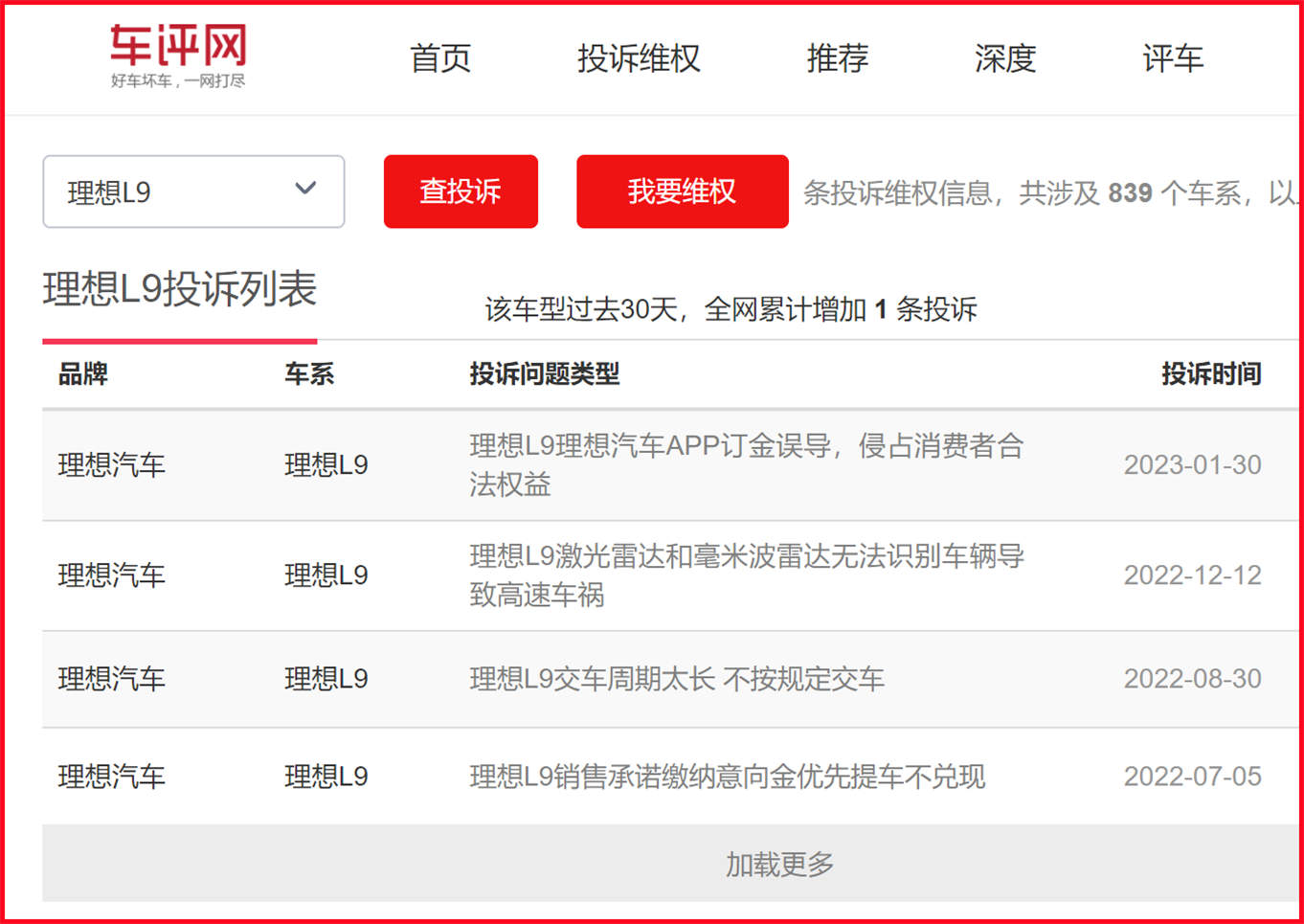Click the 投诉时间 column header
Viewport: 1304px width, 924px height.
(x=1211, y=373)
